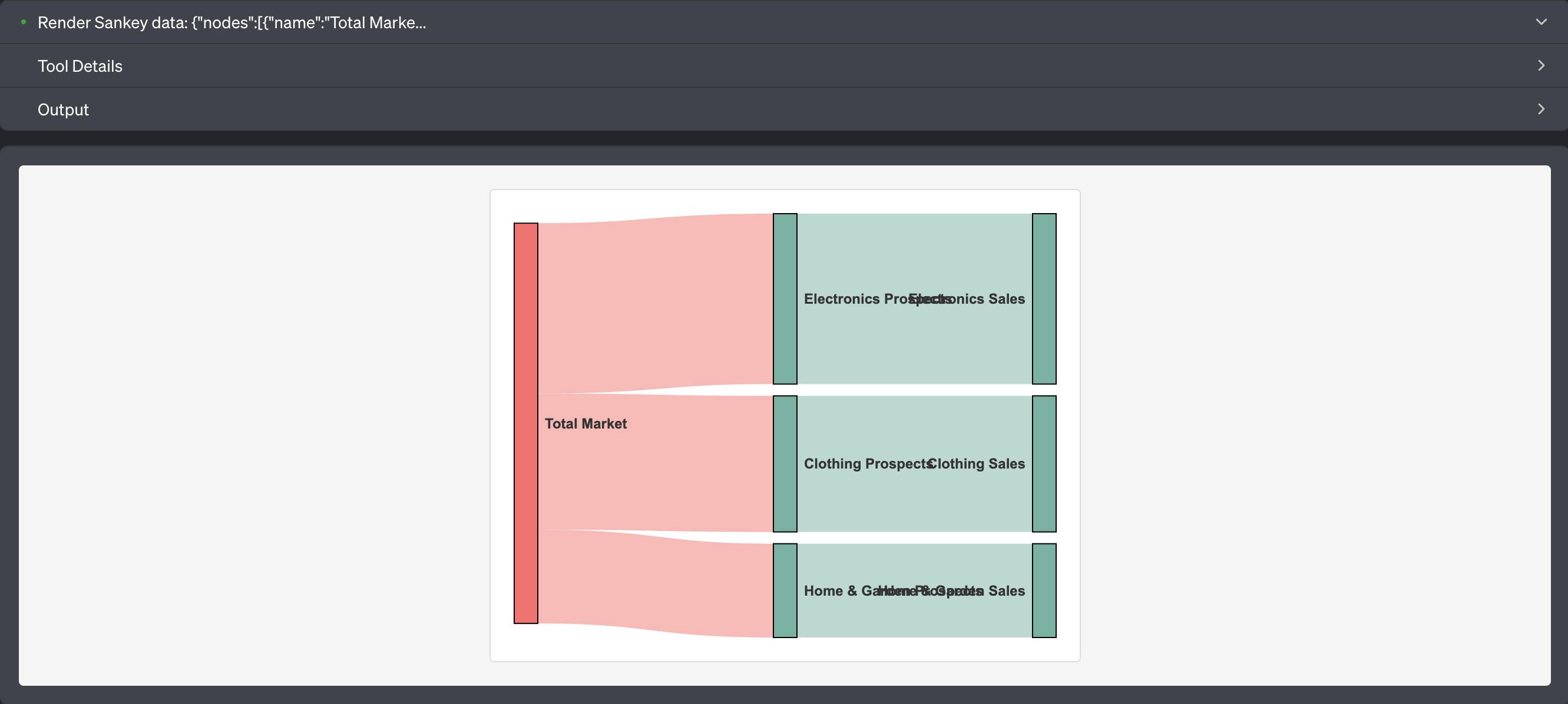Select the red Total Market node bar
Viewport: 1568px width, 704px height.
526,423
